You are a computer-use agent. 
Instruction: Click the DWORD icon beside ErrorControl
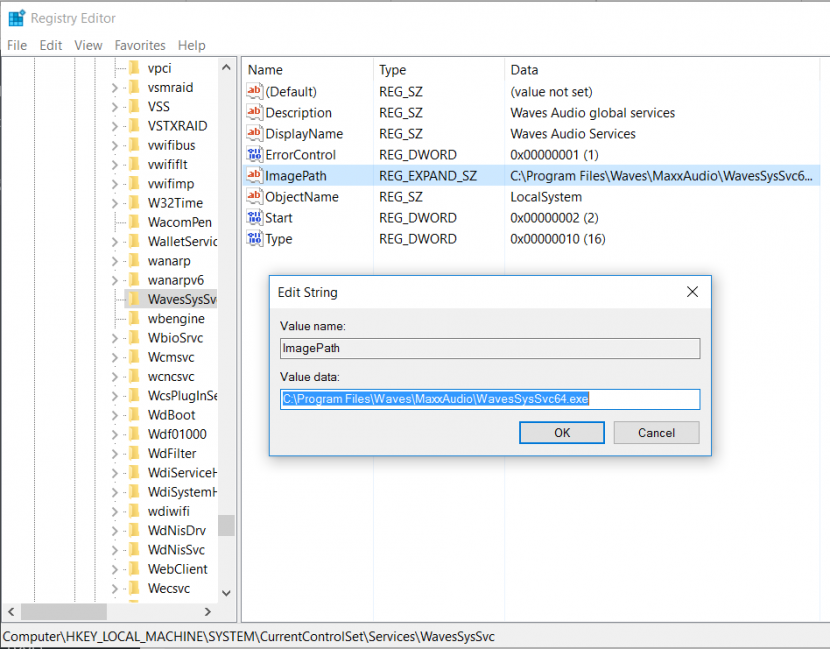pos(253,154)
